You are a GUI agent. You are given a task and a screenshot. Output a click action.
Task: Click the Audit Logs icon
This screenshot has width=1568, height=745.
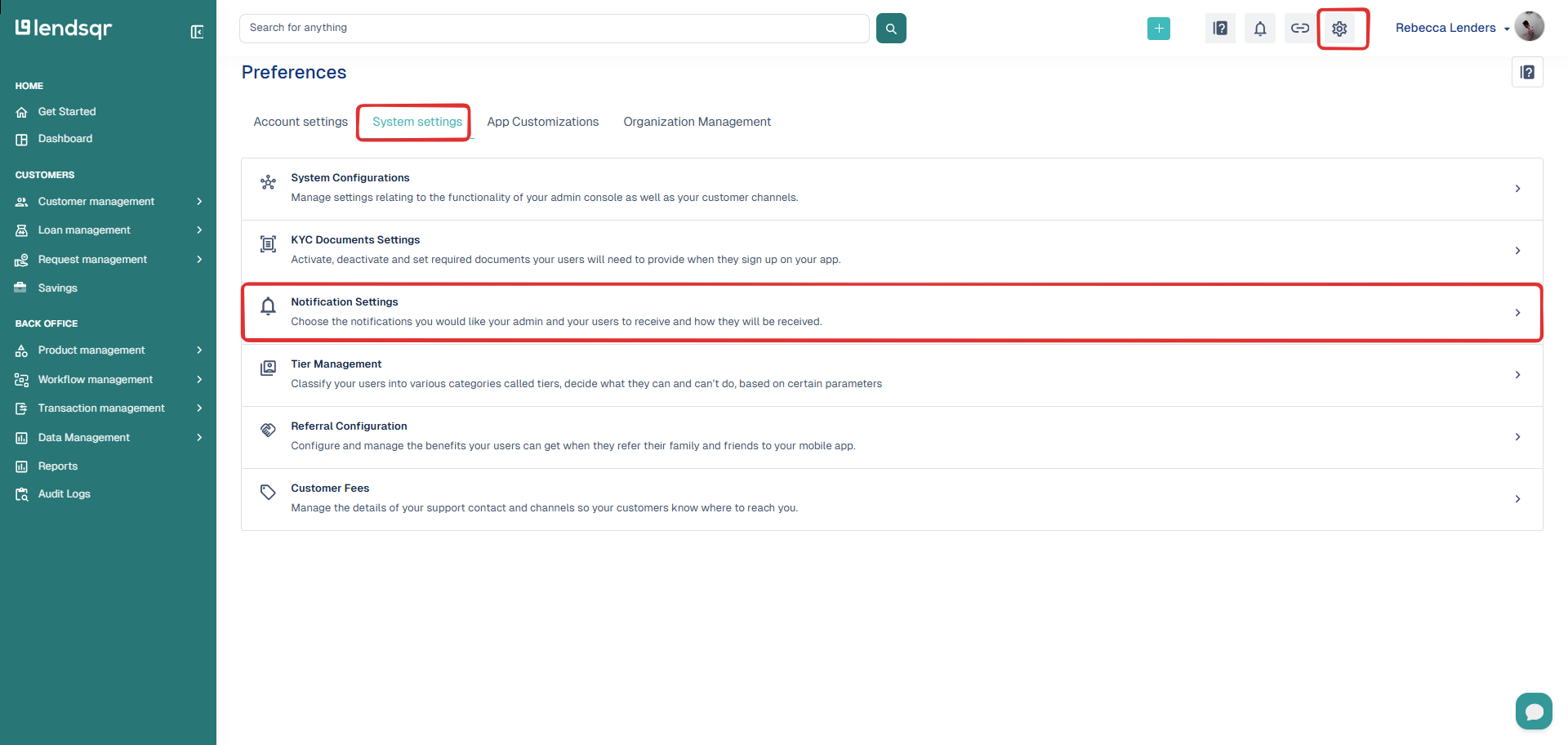(x=22, y=495)
